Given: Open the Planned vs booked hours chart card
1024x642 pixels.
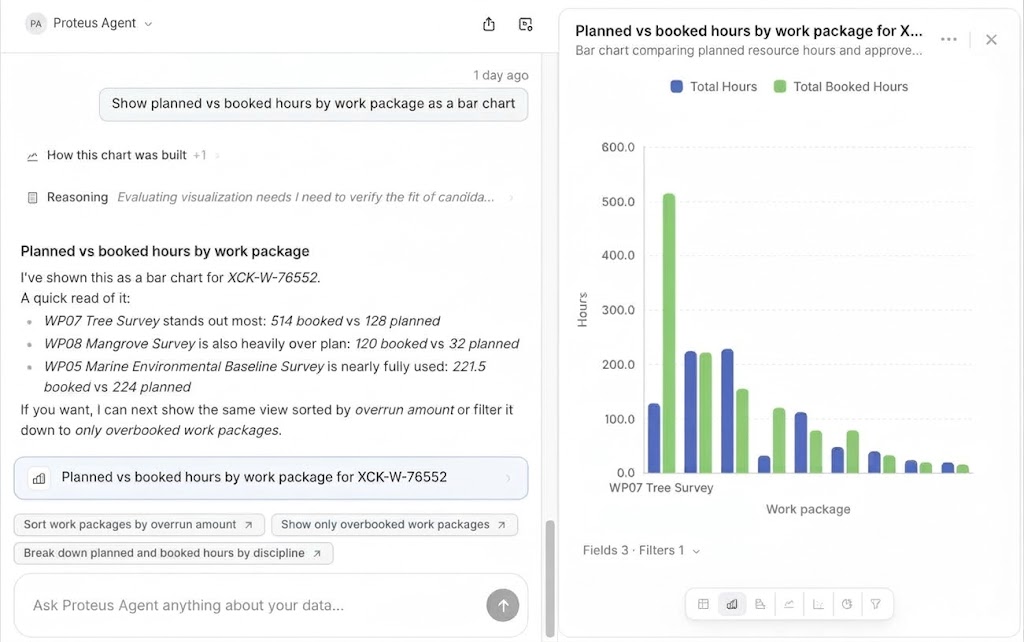Looking at the screenshot, I should tap(271, 478).
